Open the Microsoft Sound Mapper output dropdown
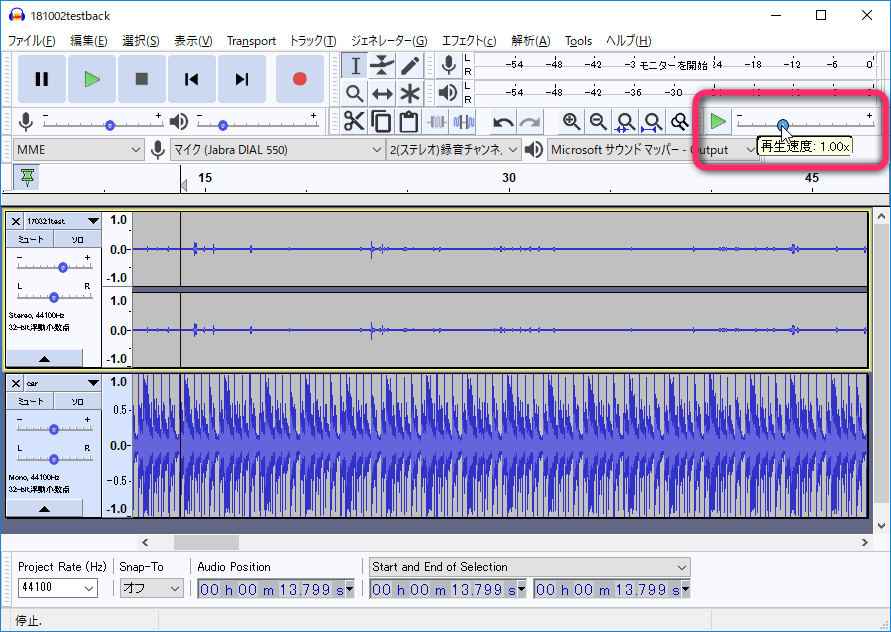 (653, 149)
